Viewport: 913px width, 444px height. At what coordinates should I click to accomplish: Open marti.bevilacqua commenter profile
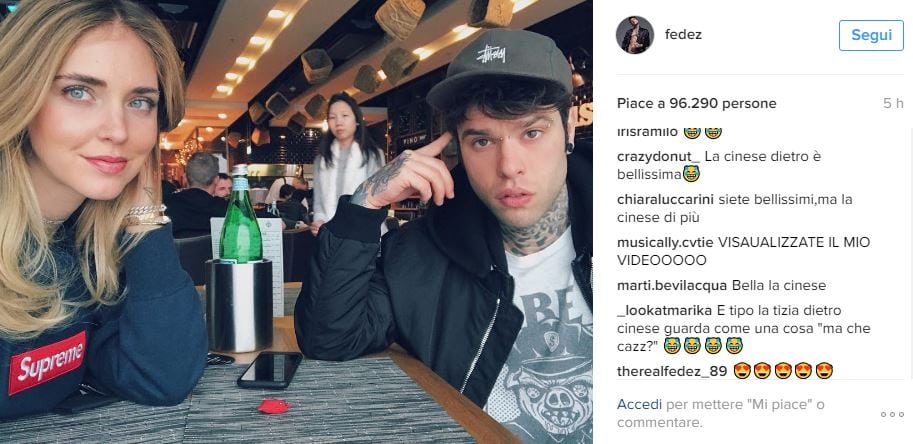coord(672,286)
